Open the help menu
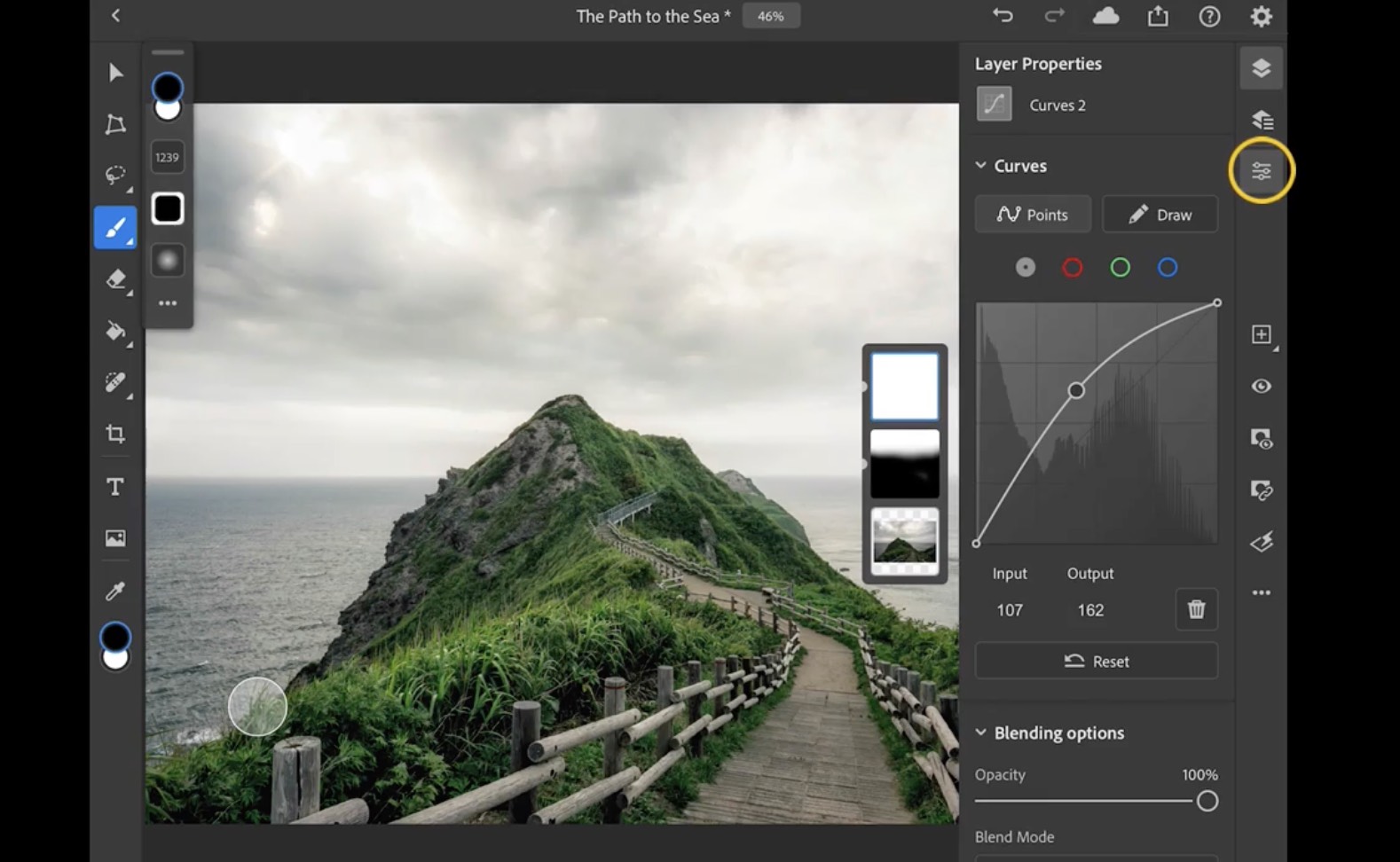 point(1209,16)
